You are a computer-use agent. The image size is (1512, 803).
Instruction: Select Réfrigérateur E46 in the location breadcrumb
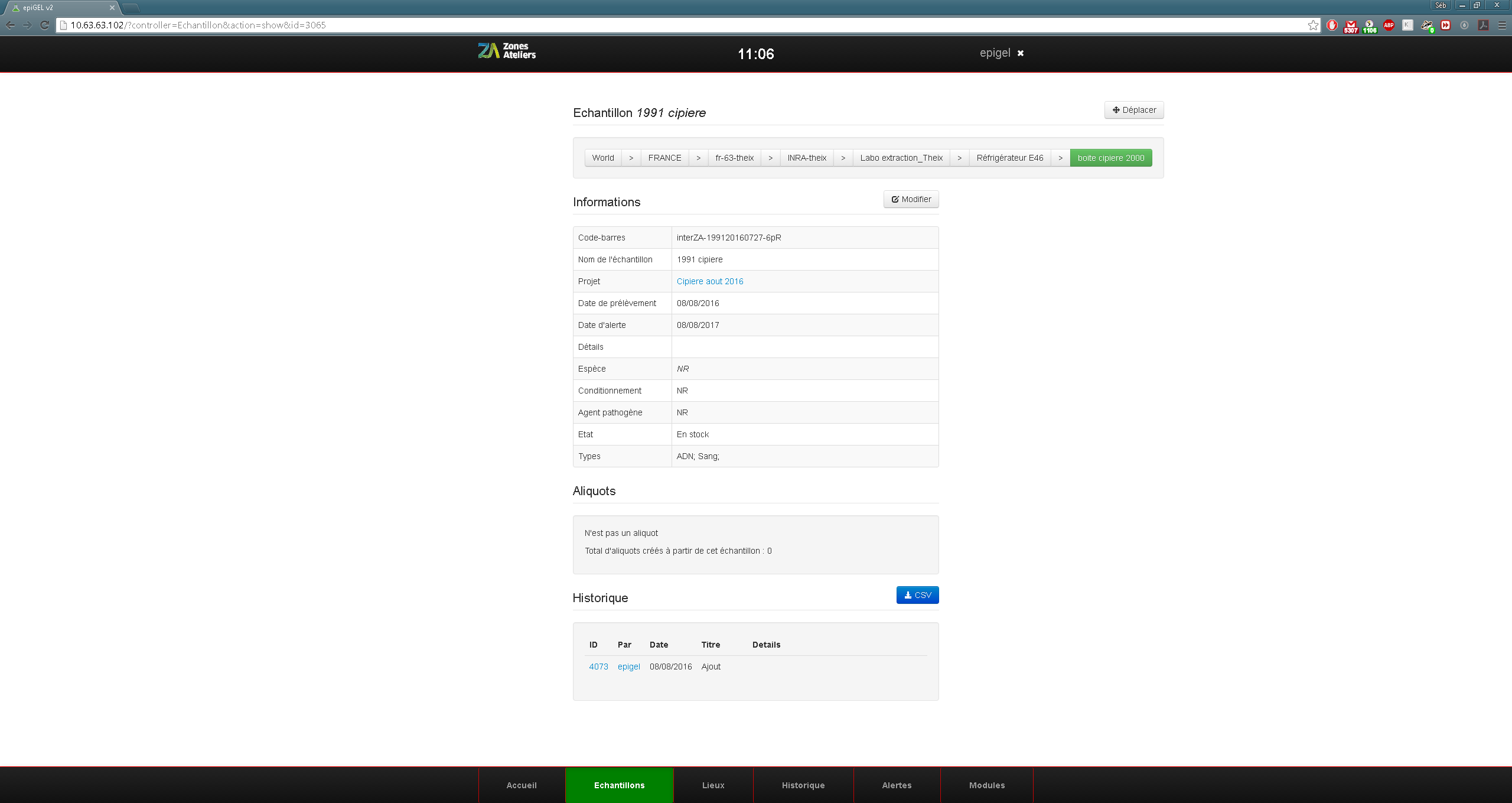click(1009, 158)
